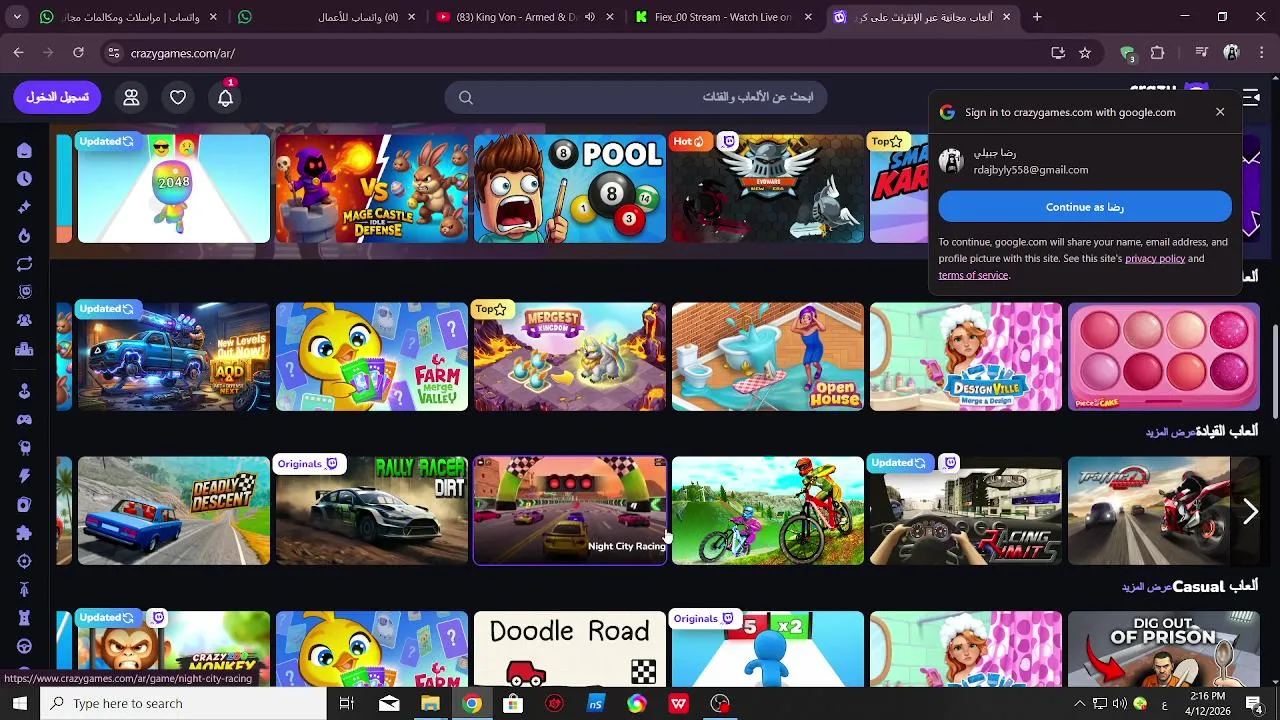Viewport: 1280px width, 720px height.
Task: Open site menu hamburger icon at top right
Action: coord(1251,97)
